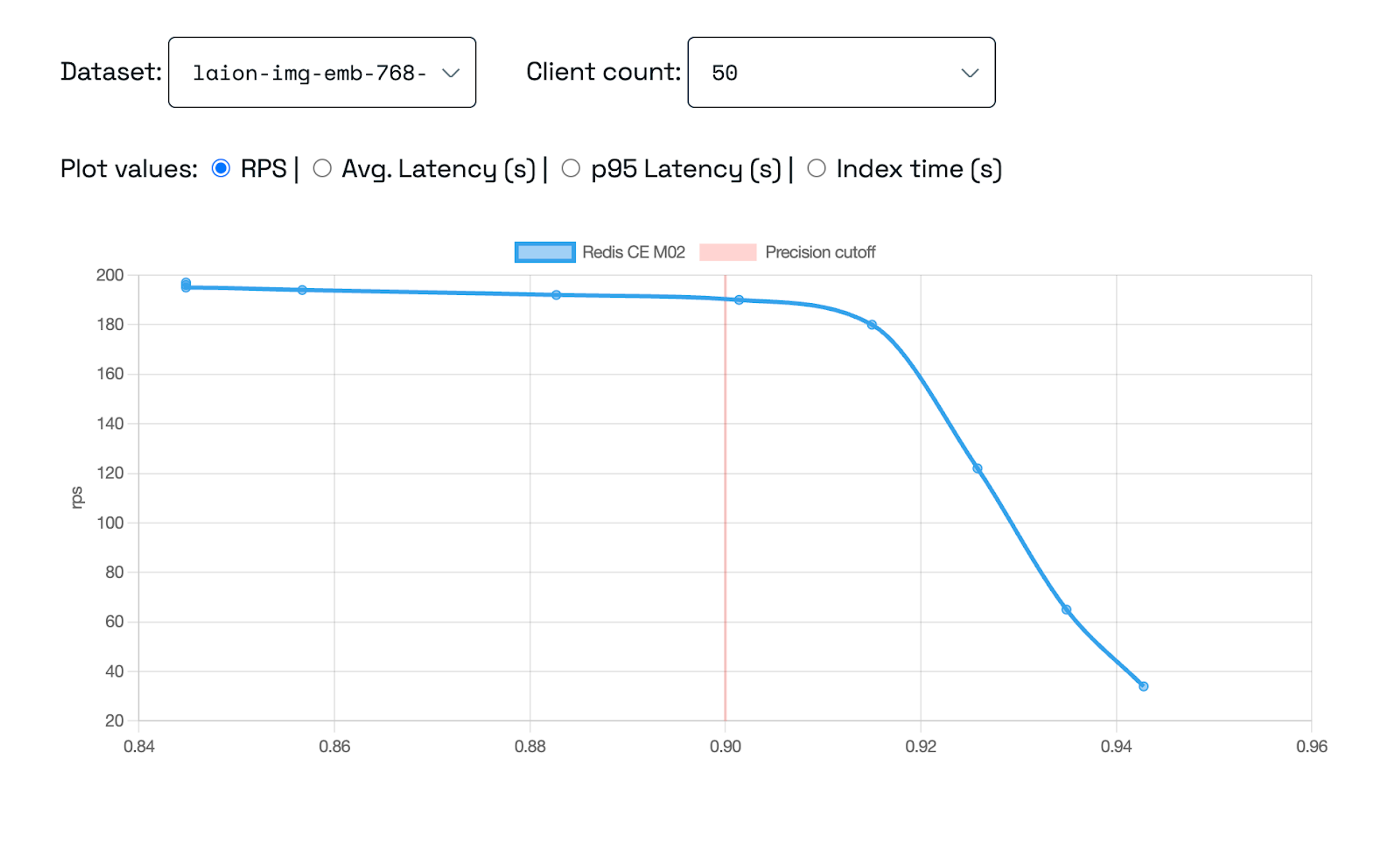Image resolution: width=1400 pixels, height=854 pixels.
Task: Click the red precision cutoff vertical line
Action: pyautogui.click(x=725, y=511)
